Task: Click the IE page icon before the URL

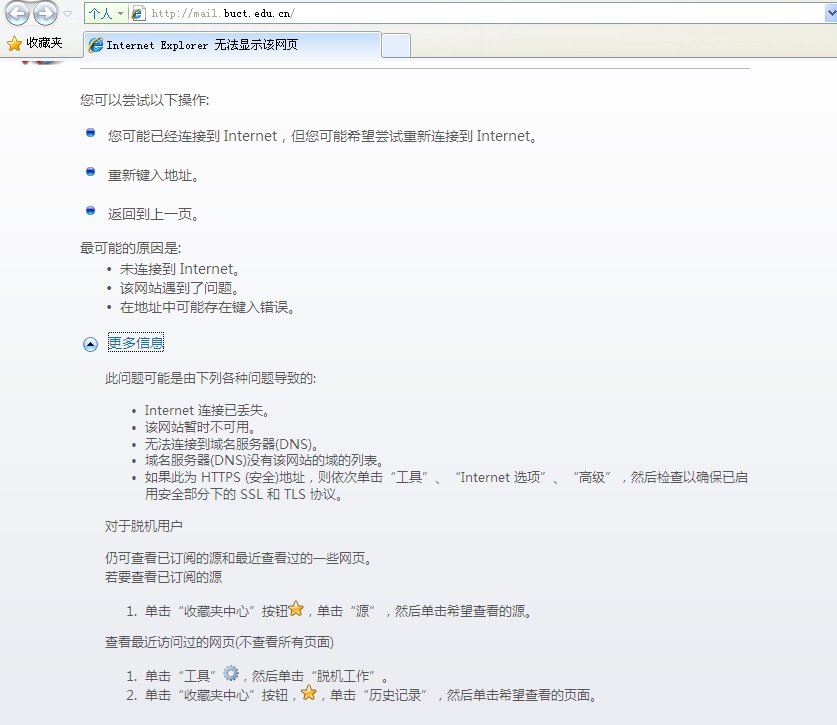Action: click(x=139, y=14)
